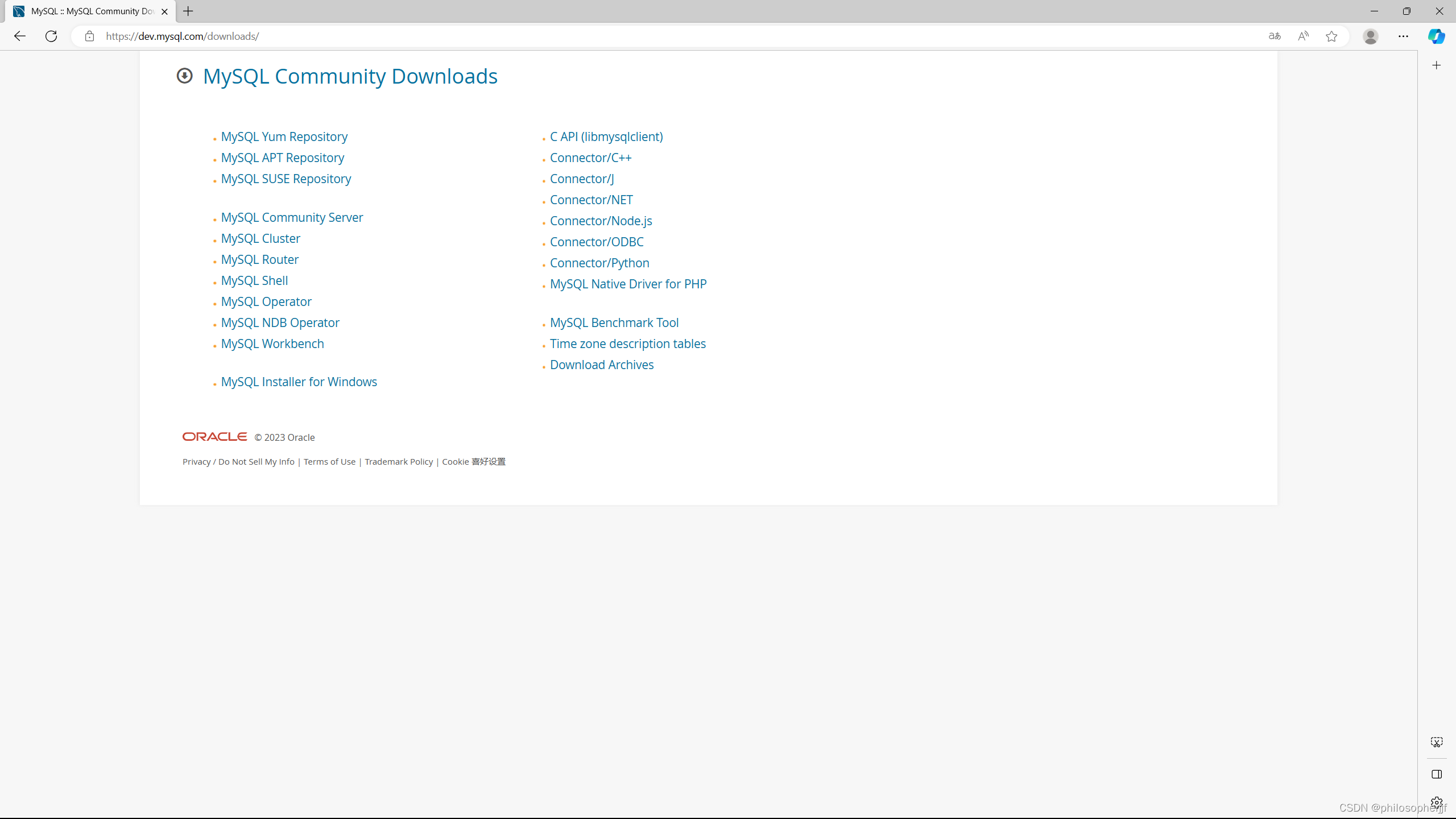
Task: Click the Oracle logo
Action: 214,437
